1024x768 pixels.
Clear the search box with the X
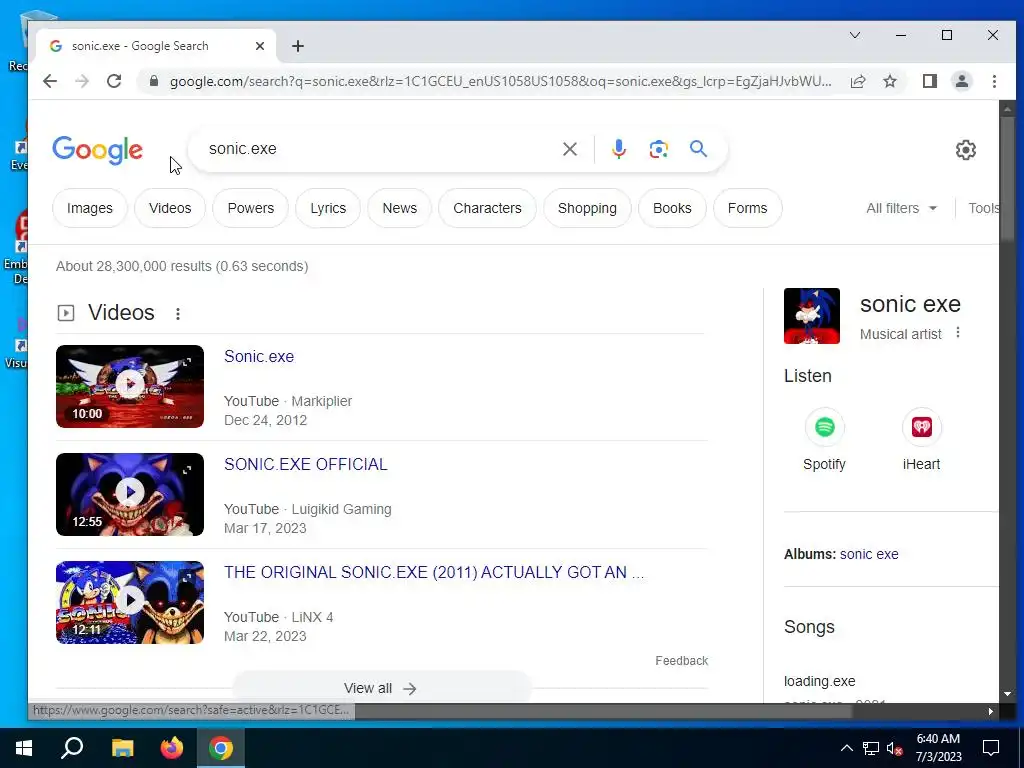(x=569, y=149)
